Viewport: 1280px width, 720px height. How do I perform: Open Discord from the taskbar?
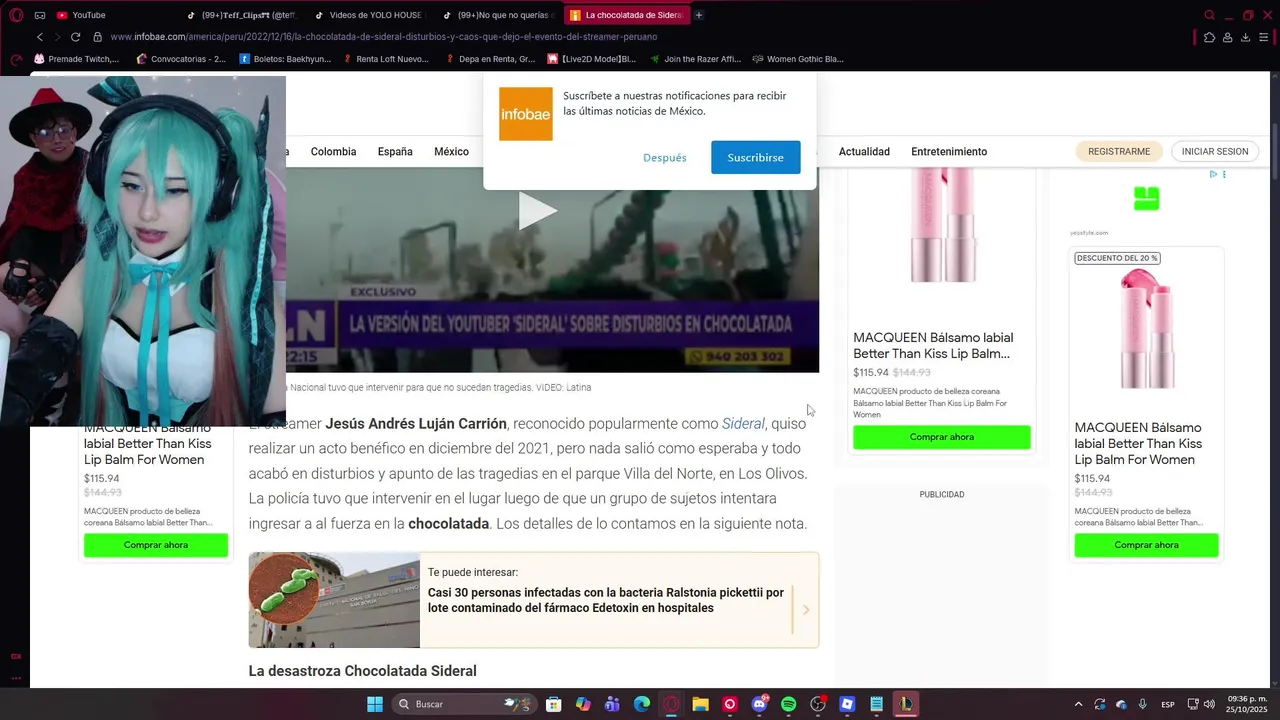click(x=759, y=704)
